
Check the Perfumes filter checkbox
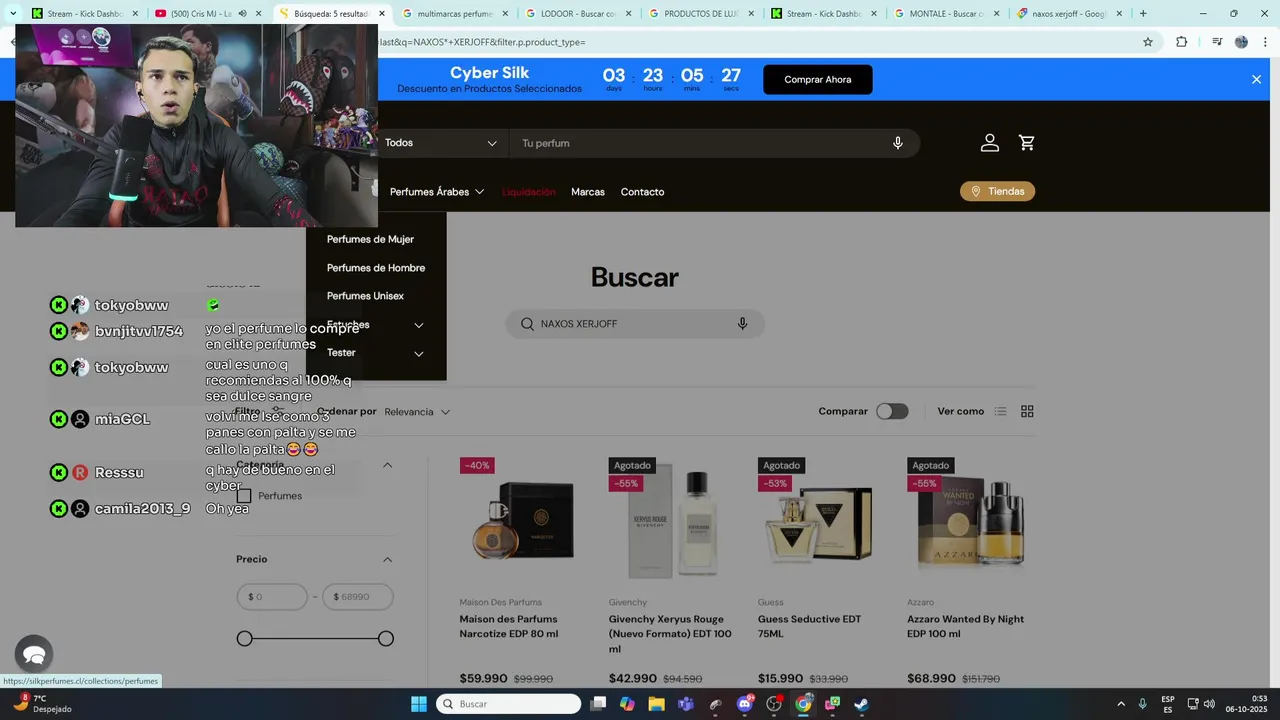point(244,496)
